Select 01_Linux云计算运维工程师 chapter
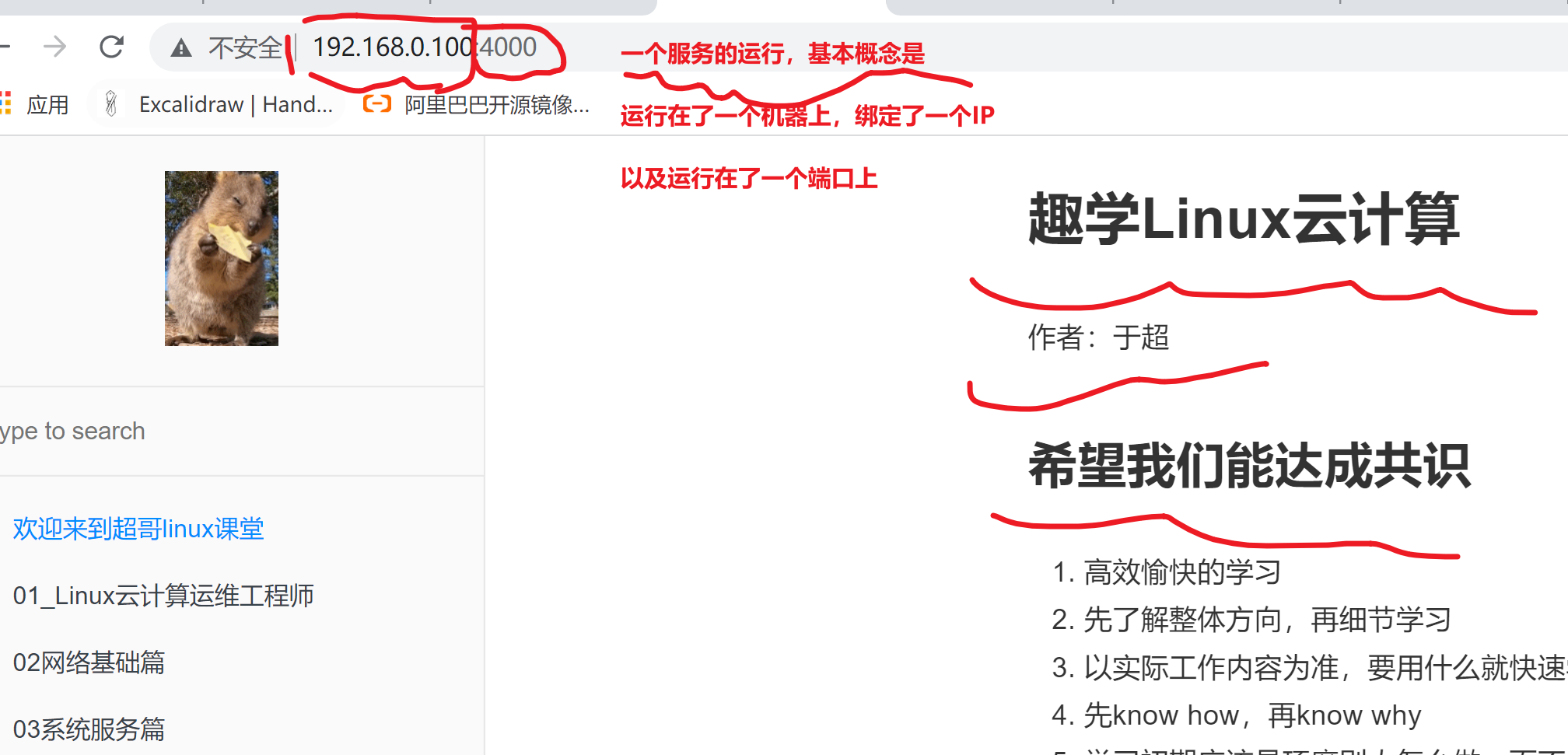 click(x=163, y=596)
